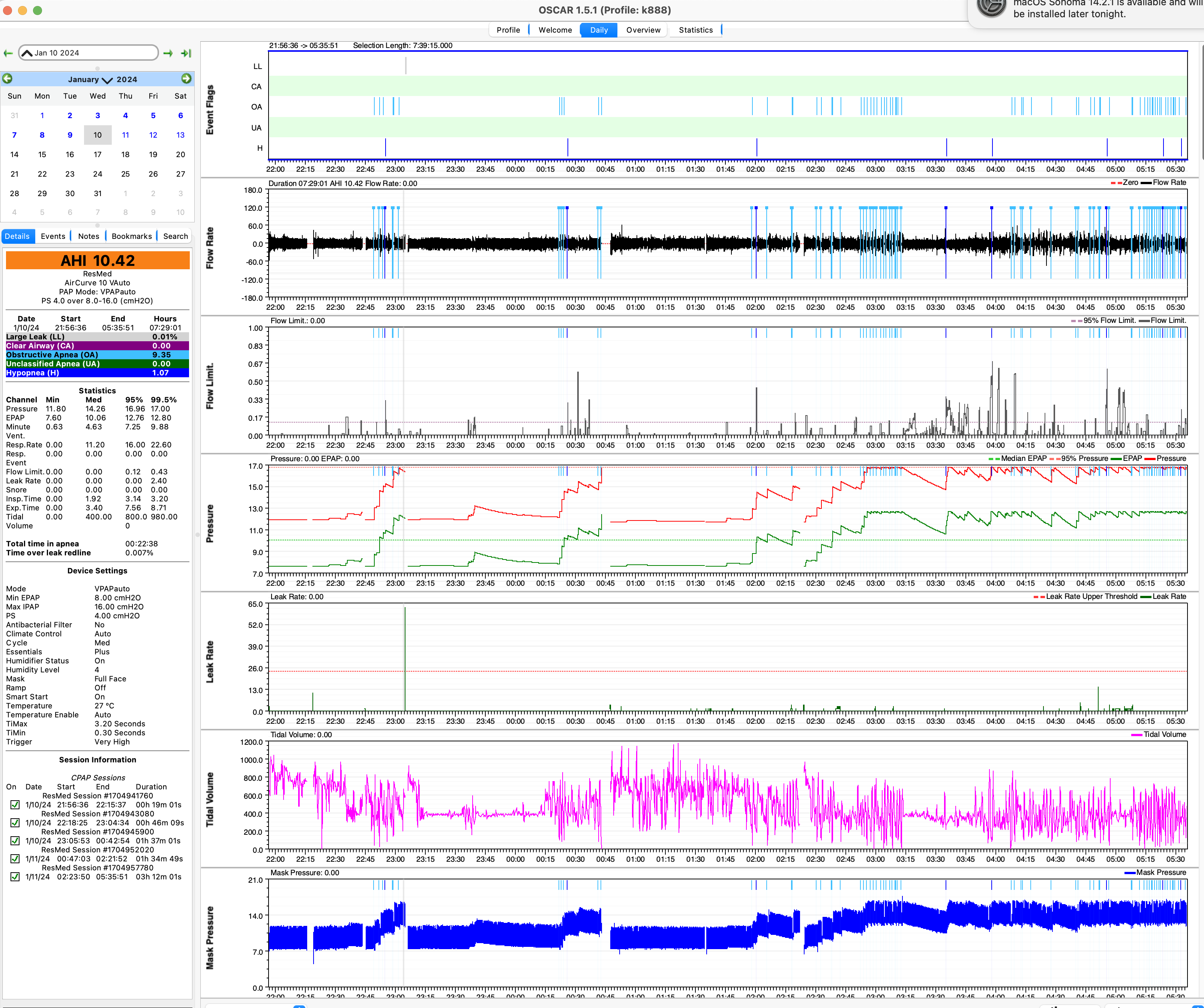Click the selected day 10 in calendar
This screenshot has height=1008, width=1204.
(x=98, y=135)
